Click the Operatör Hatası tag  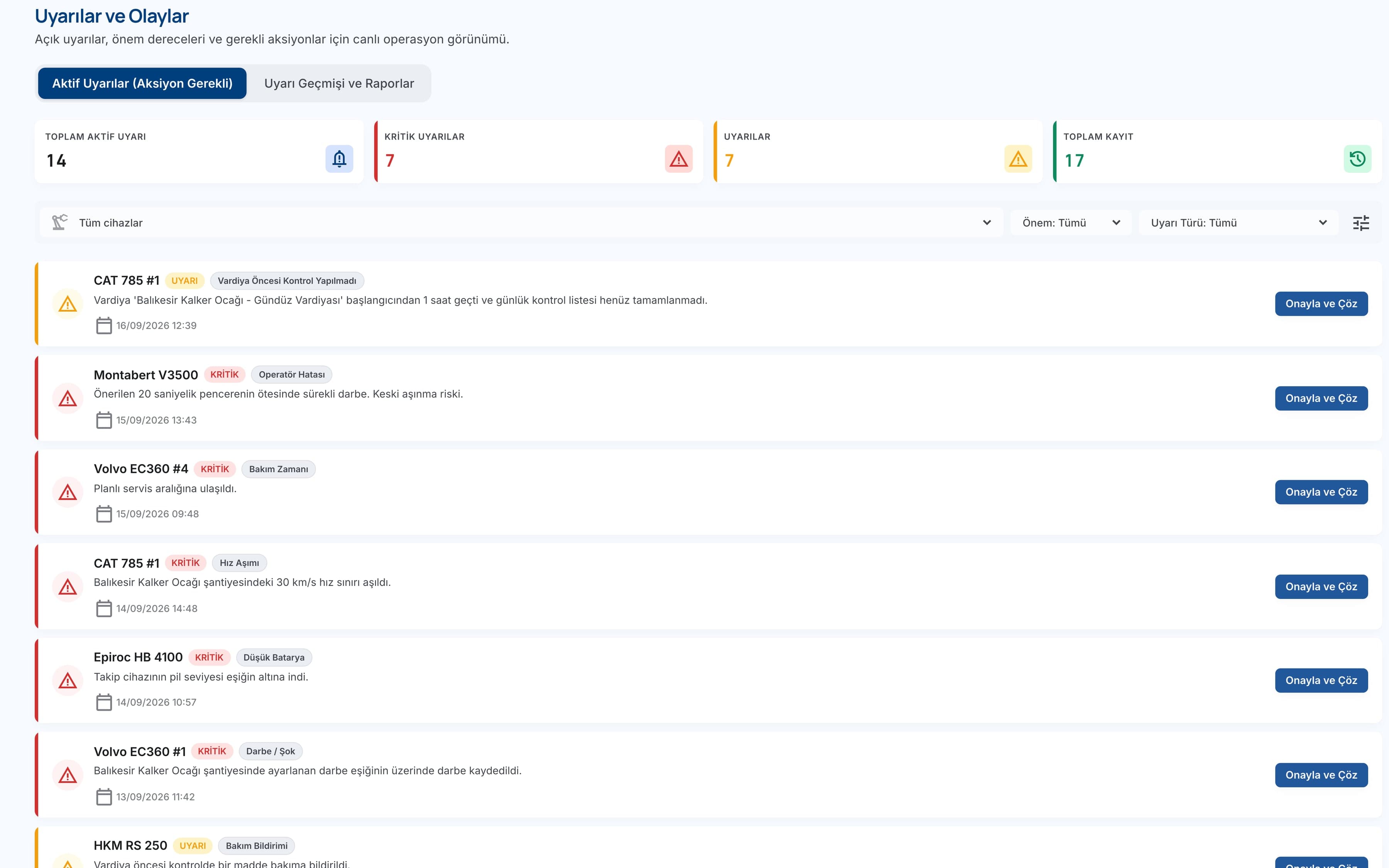(292, 374)
